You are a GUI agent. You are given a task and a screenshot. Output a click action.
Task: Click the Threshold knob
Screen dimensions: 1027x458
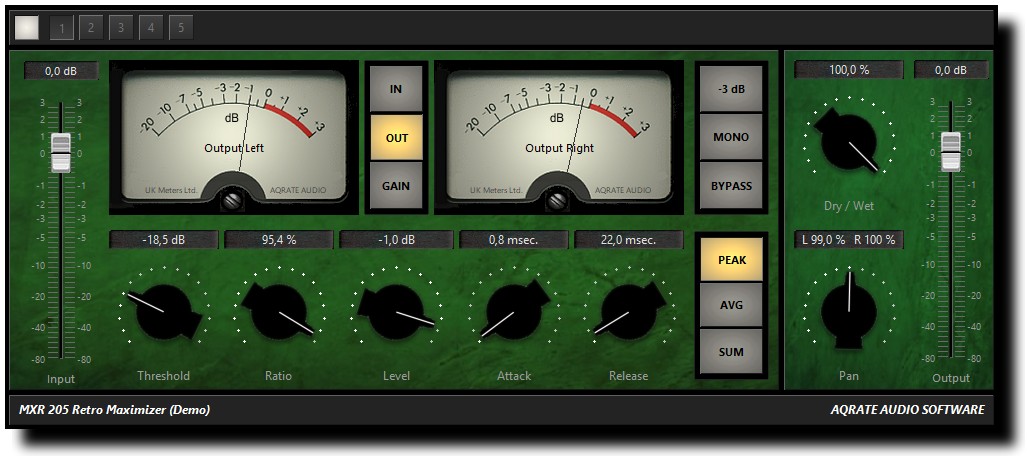tap(164, 311)
